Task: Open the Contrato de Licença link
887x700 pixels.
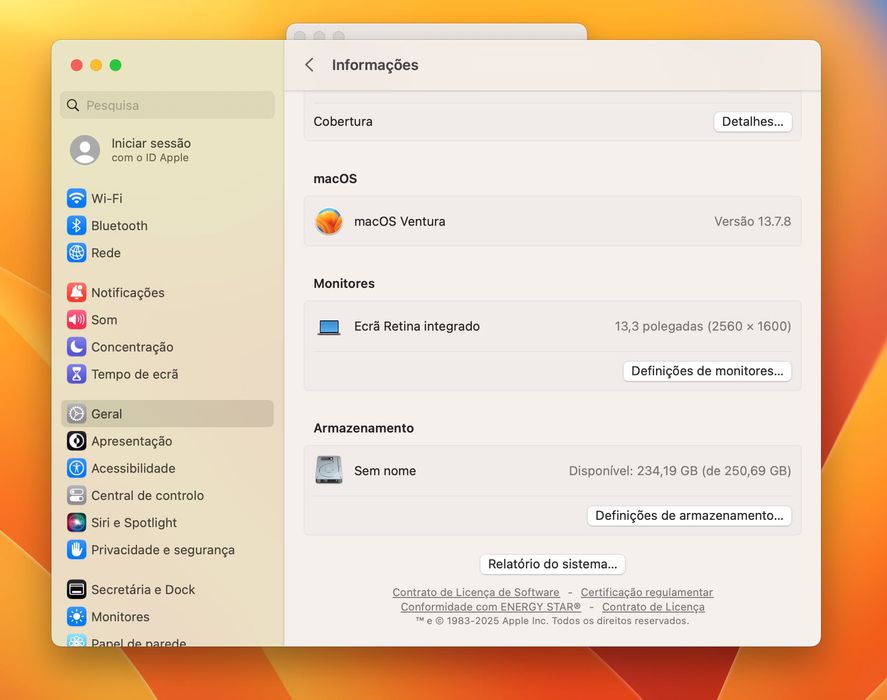Action: pos(653,607)
